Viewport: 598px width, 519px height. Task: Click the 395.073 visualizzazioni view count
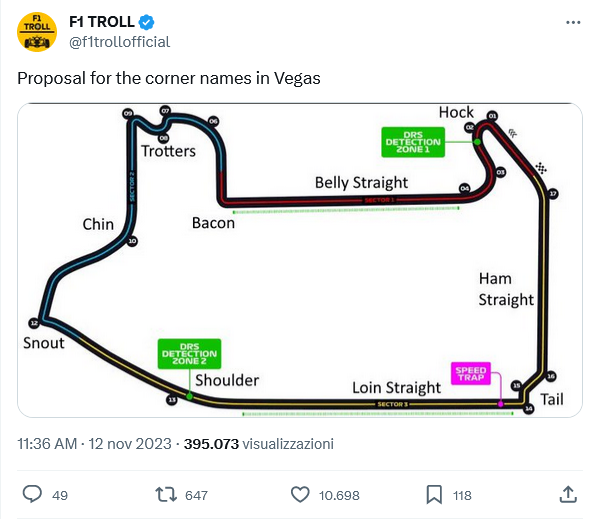pos(259,444)
